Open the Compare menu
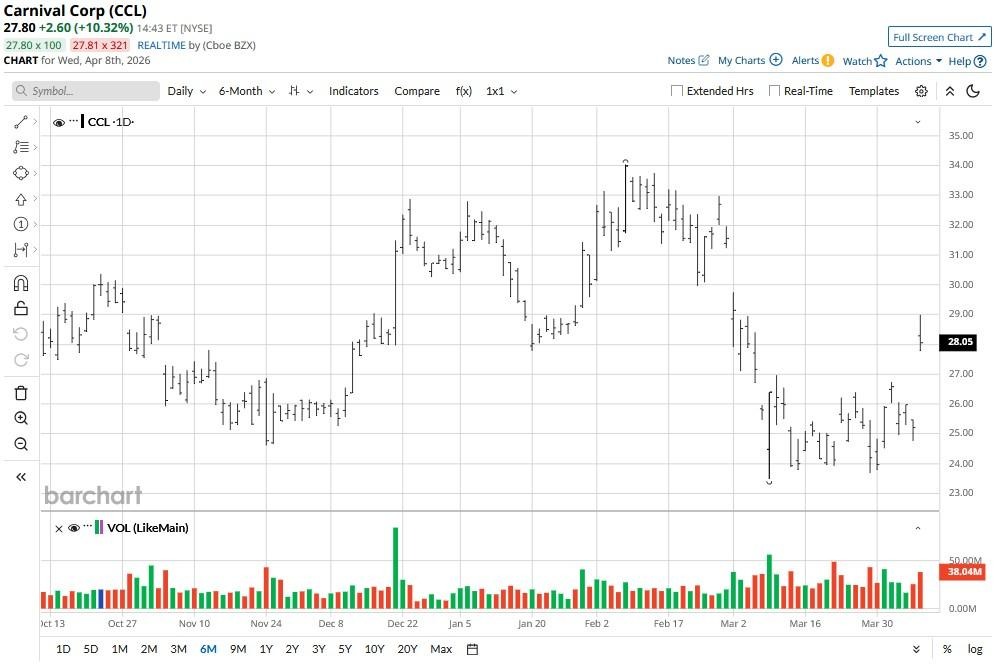This screenshot has height=666, width=995. tap(417, 91)
